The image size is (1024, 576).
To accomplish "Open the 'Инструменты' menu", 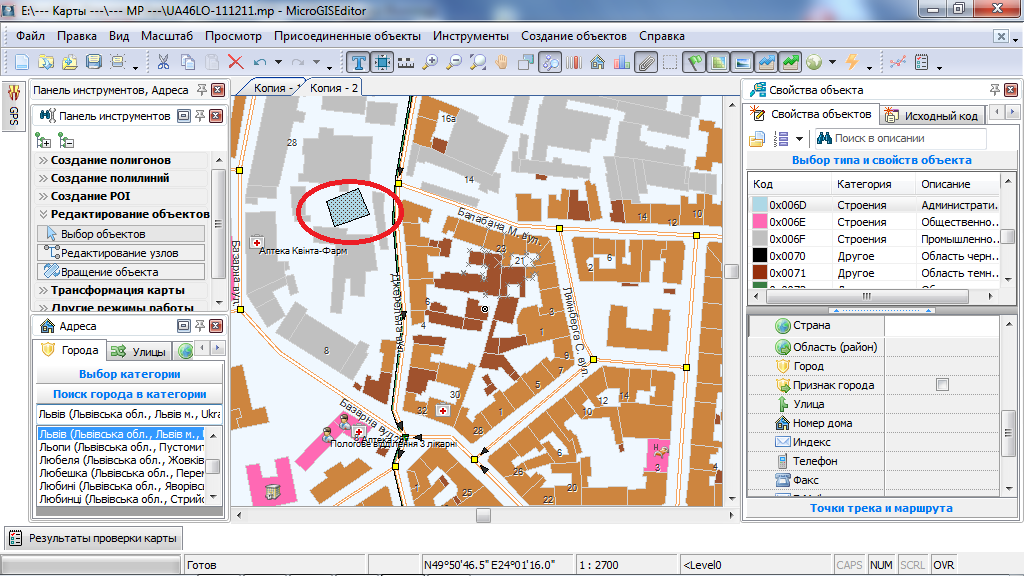I will [x=471, y=36].
